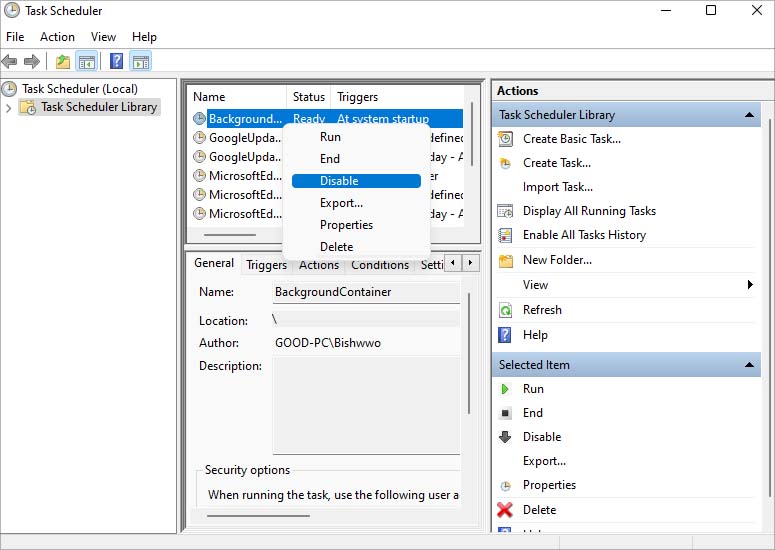This screenshot has height=550, width=775.
Task: Click the Refresh icon in Actions pane
Action: click(x=505, y=310)
